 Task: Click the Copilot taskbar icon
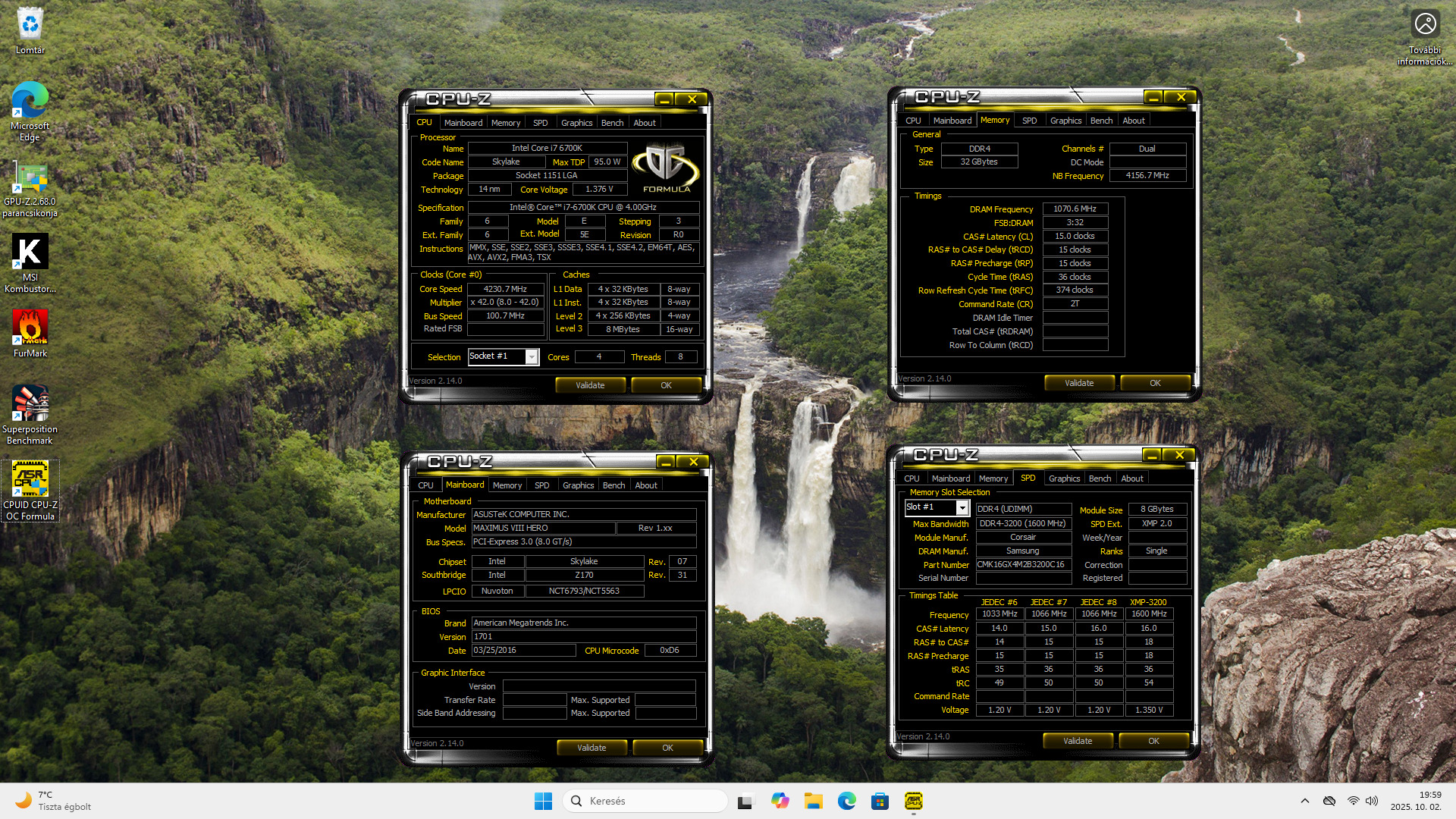coord(780,801)
